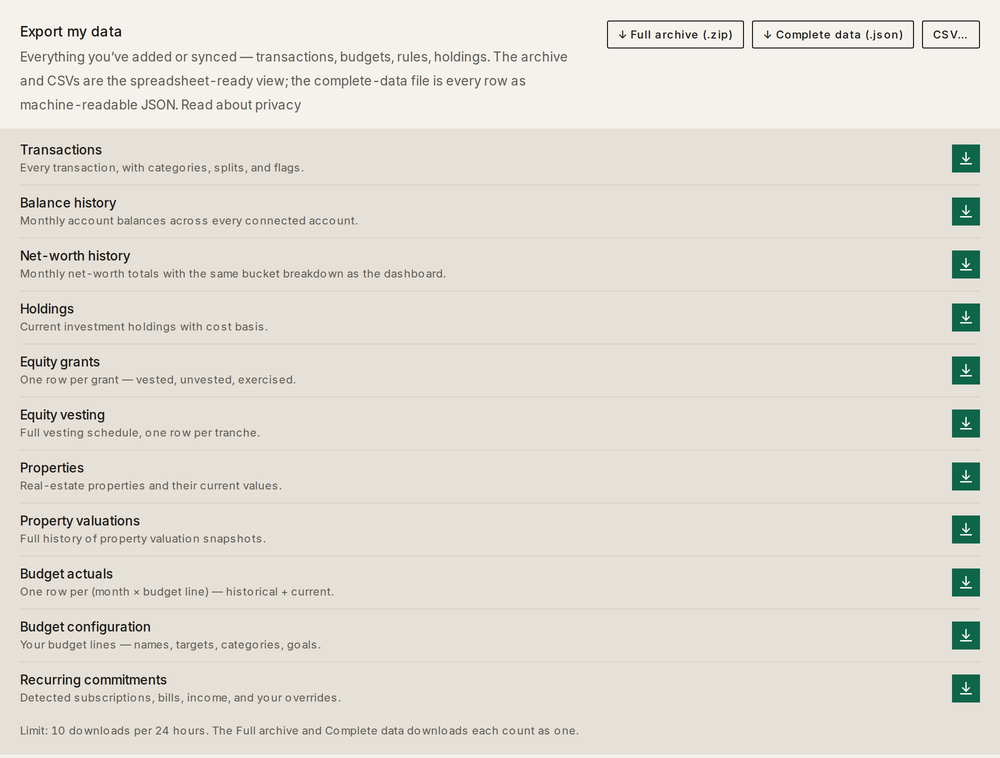
Task: Select the Properties row title
Action: point(52,467)
